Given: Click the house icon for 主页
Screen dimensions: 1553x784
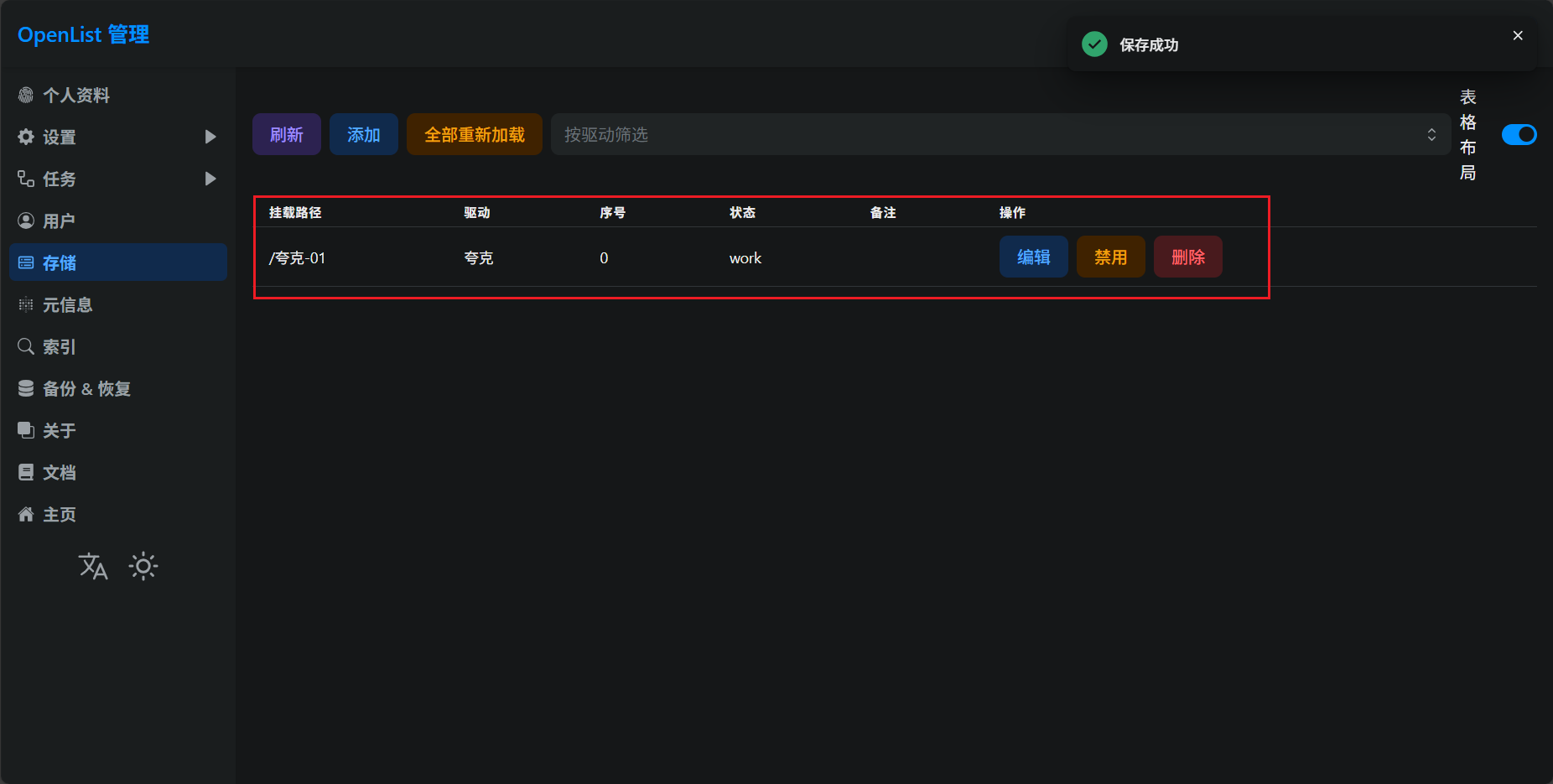Looking at the screenshot, I should pyautogui.click(x=26, y=515).
